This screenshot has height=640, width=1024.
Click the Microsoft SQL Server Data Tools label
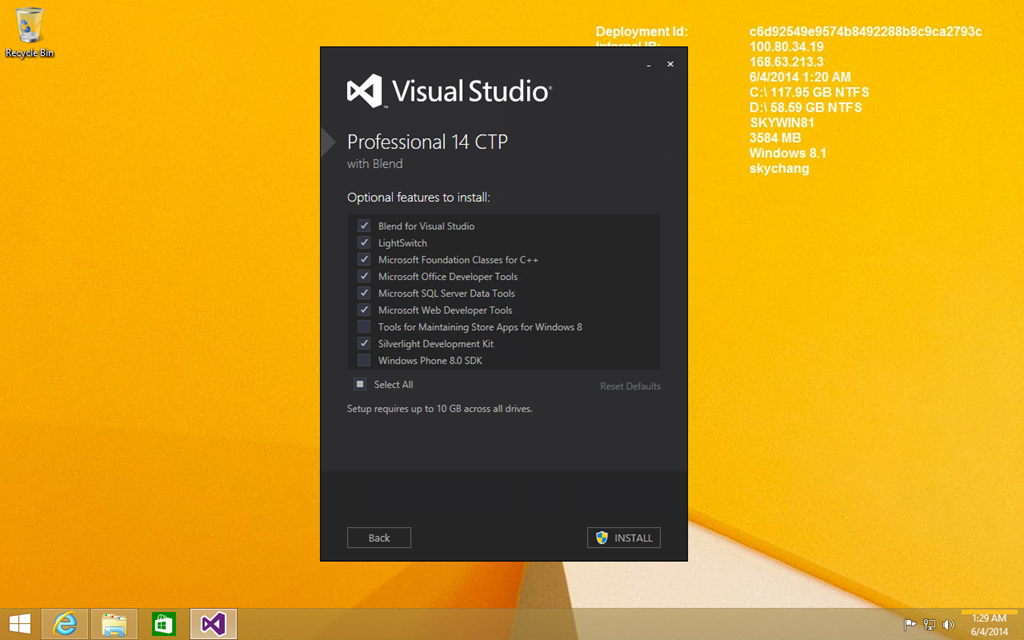click(x=447, y=293)
